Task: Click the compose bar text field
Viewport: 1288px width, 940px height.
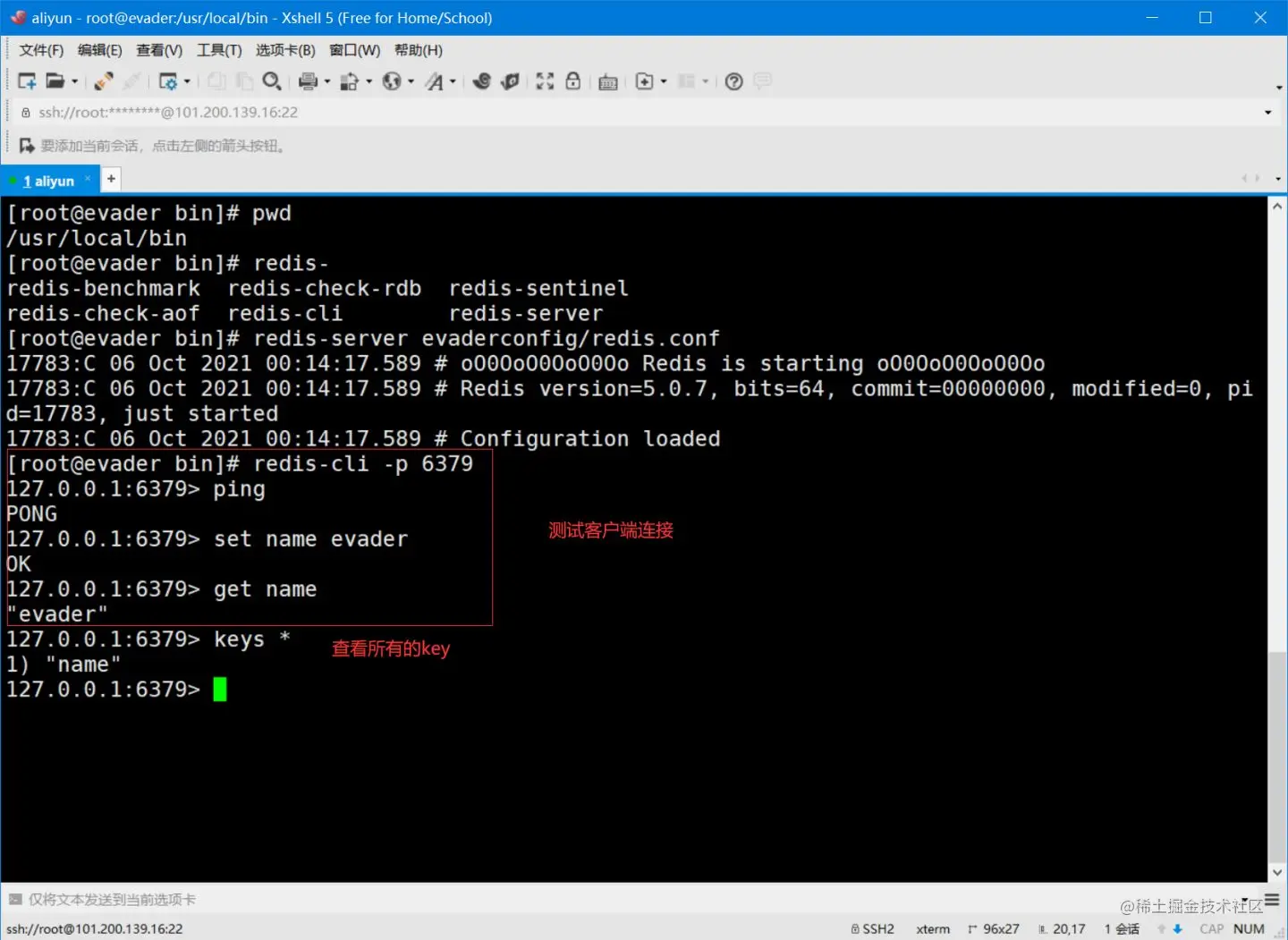Action: pos(626,900)
